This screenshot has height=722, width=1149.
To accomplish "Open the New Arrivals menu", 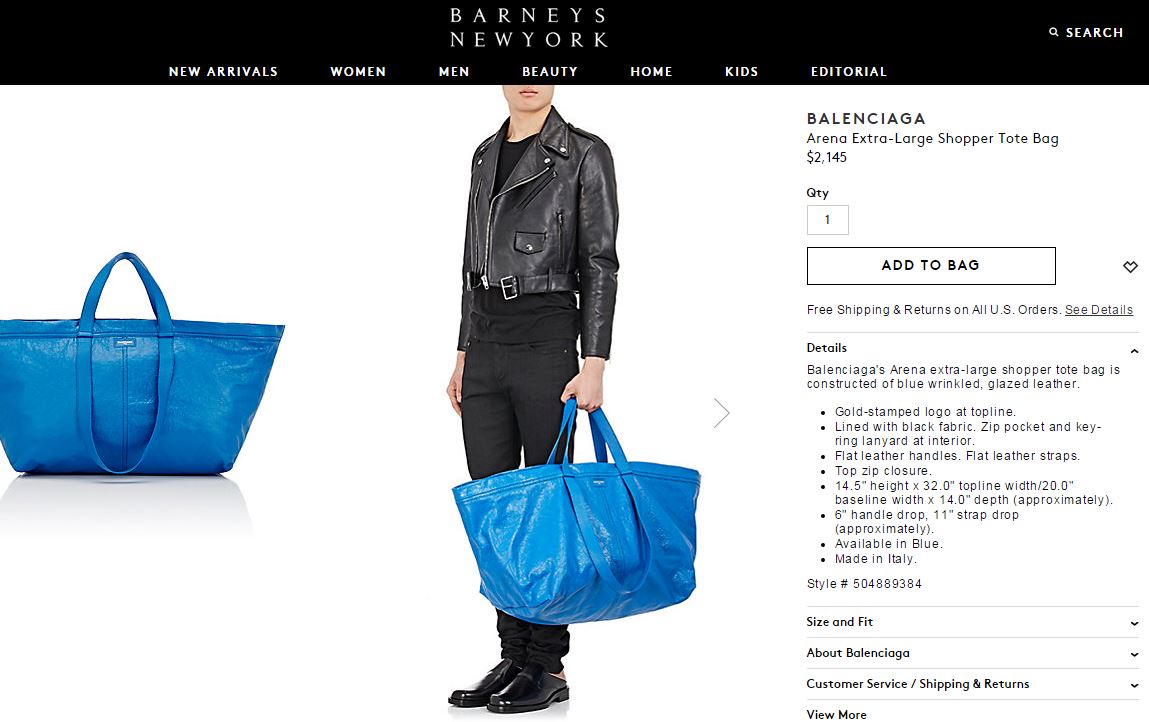I will point(223,72).
